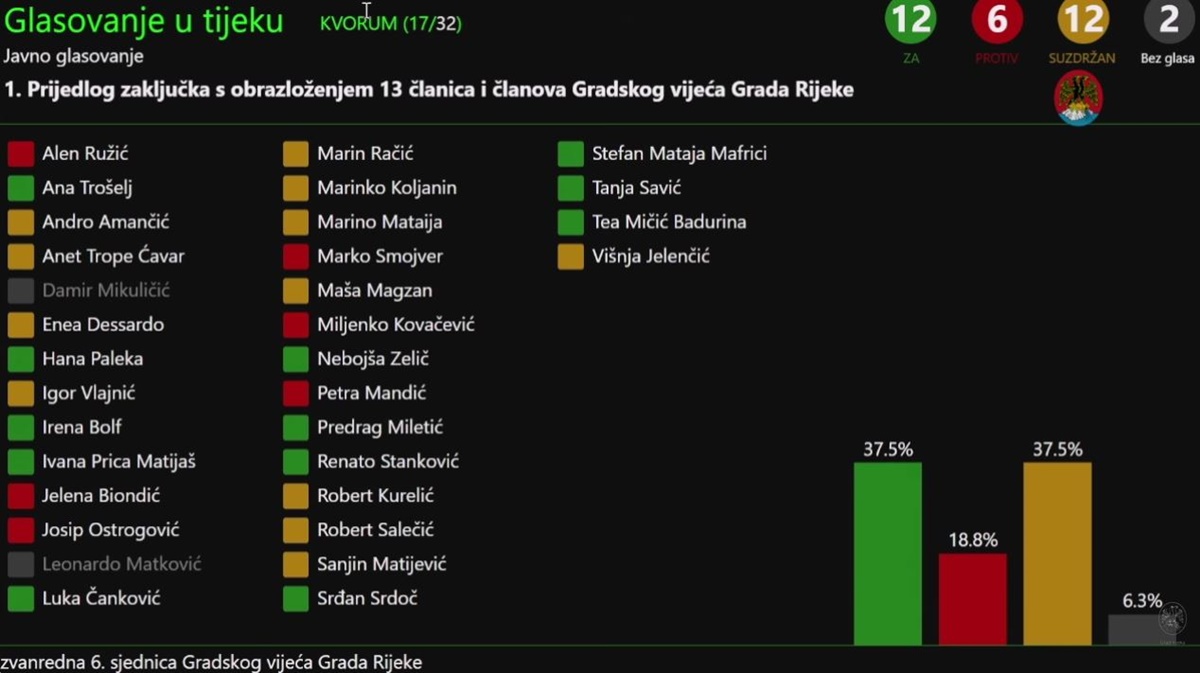
Task: Click green square beside Stefan Mataja Mafrici
Action: pos(571,154)
